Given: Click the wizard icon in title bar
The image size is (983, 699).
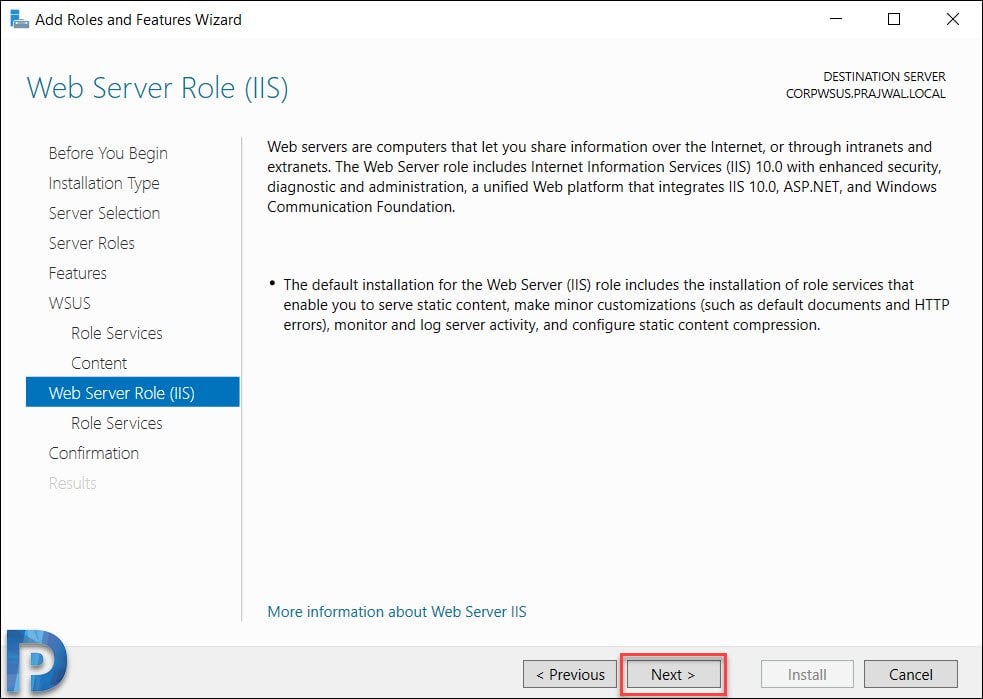Looking at the screenshot, I should 19,19.
